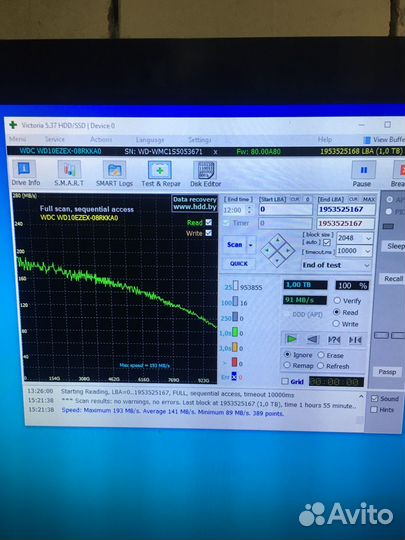This screenshot has width=405, height=540.
Task: Click the random seek ▶?◀ button
Action: point(334,340)
